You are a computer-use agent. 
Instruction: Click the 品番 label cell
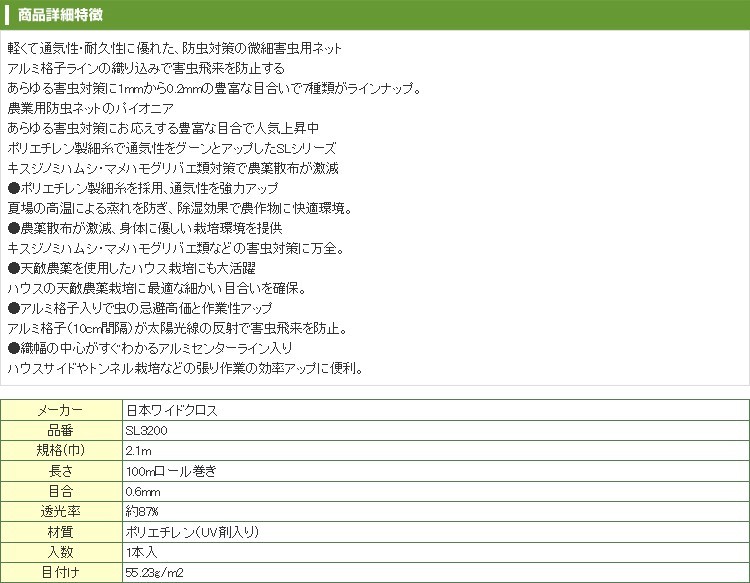tap(61, 430)
